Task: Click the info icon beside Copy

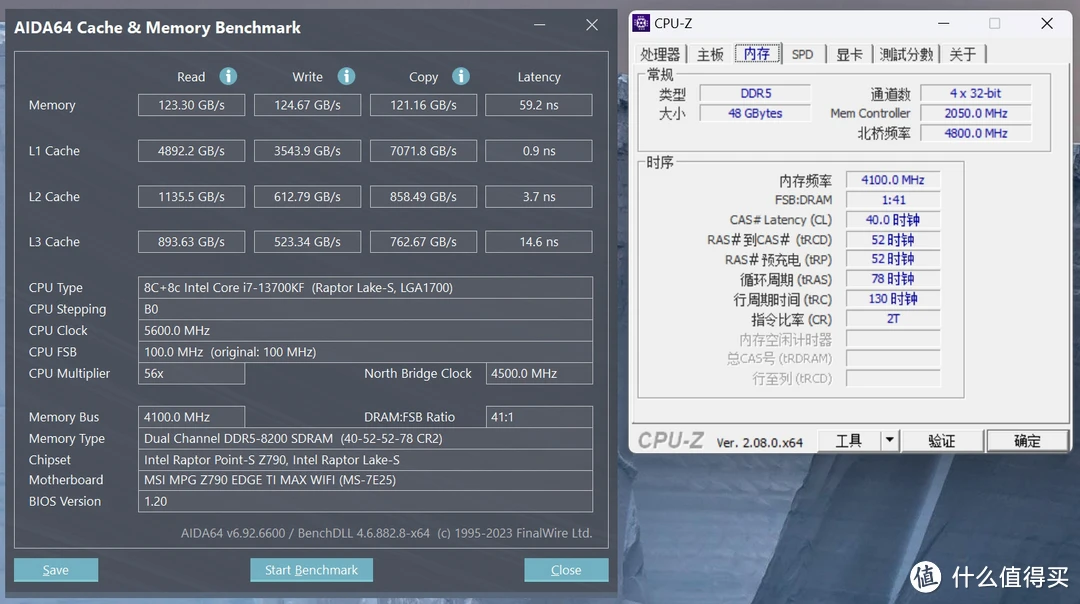Action: 460,76
